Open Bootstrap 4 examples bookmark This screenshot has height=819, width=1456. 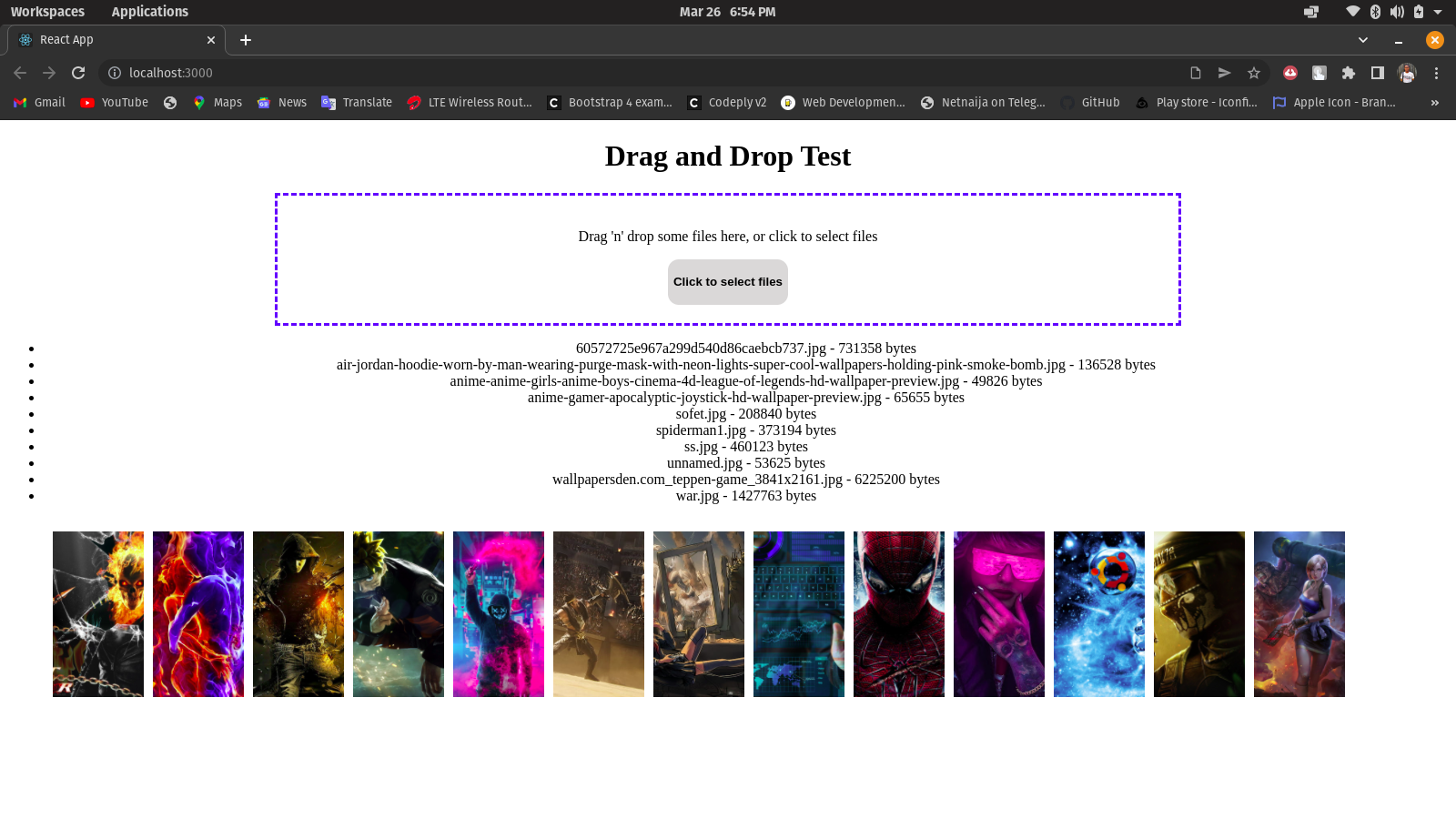pyautogui.click(x=610, y=103)
